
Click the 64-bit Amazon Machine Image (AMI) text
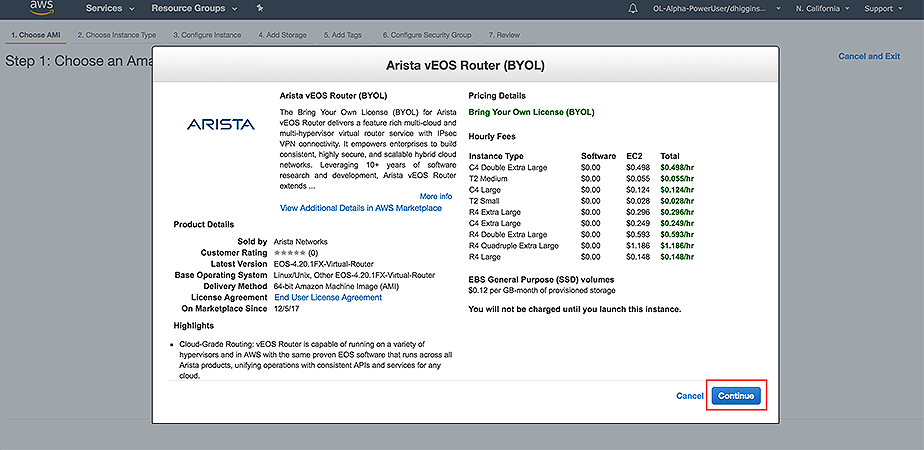tap(336, 286)
